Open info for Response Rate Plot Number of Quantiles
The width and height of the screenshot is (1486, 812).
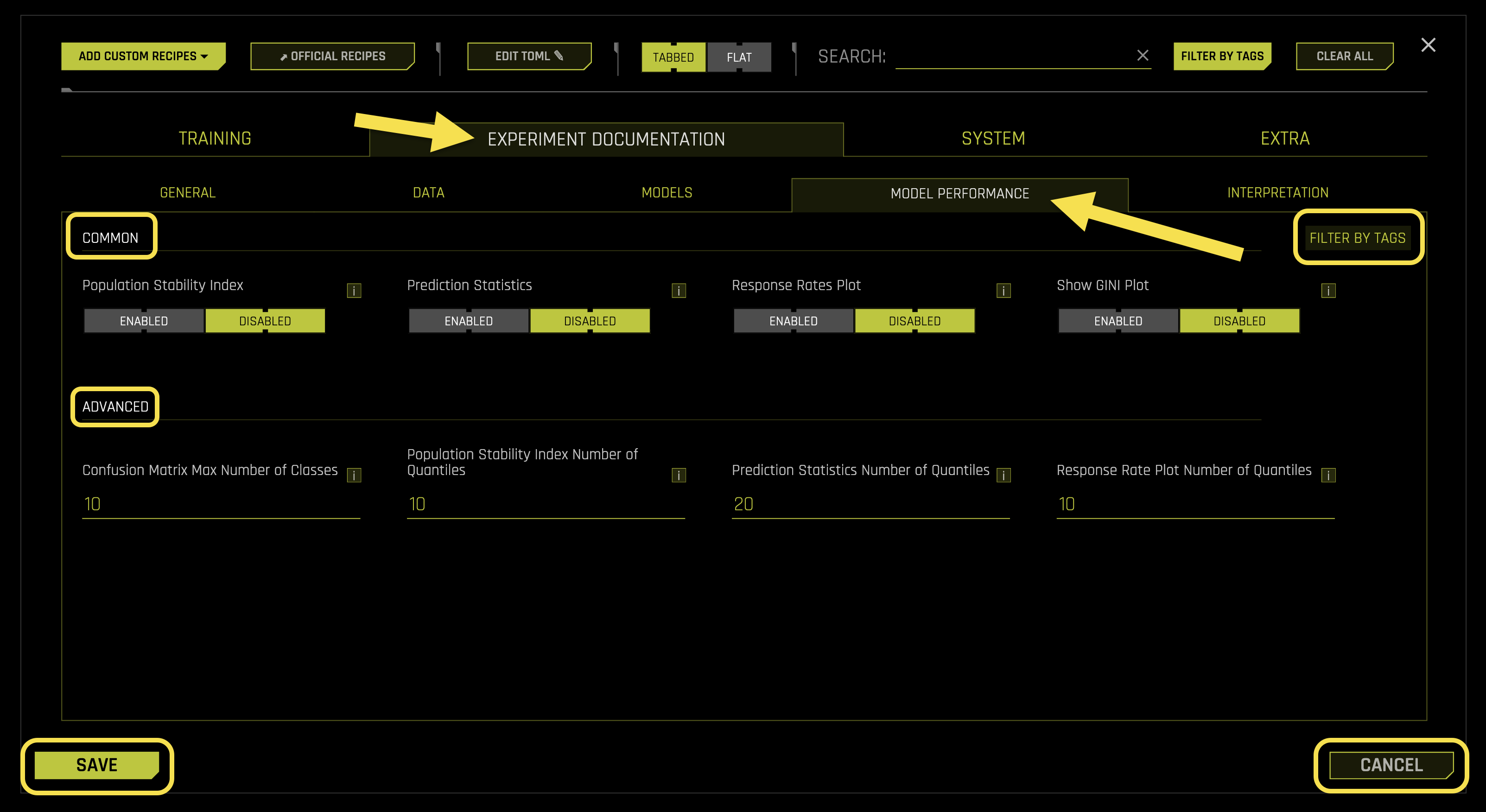point(1328,475)
